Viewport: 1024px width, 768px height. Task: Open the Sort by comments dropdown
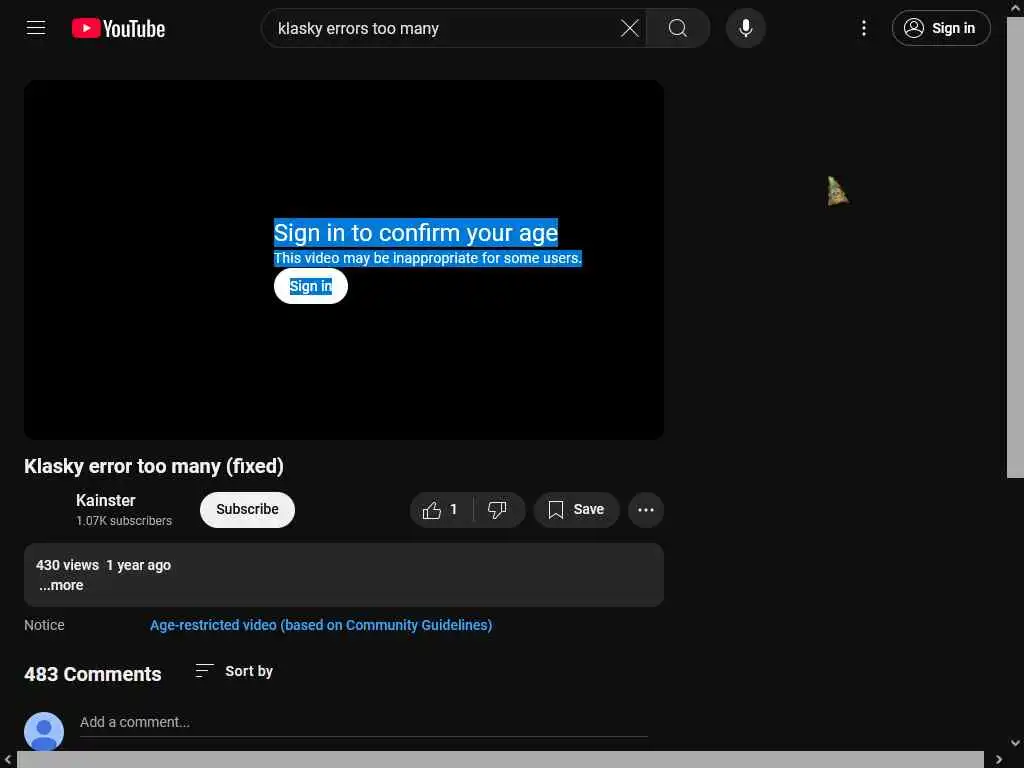(234, 671)
